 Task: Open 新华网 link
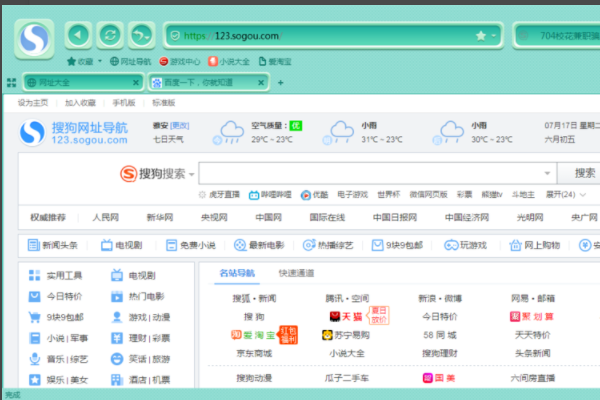160,217
